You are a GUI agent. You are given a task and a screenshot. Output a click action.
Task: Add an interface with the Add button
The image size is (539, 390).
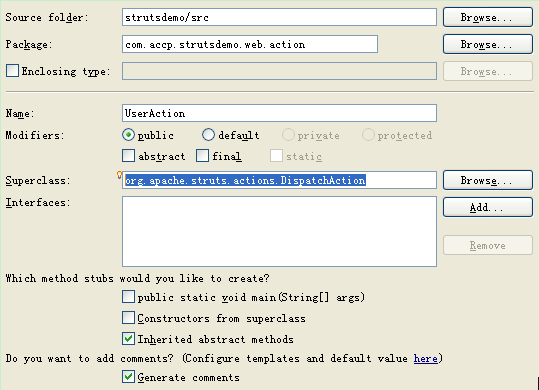(x=488, y=207)
